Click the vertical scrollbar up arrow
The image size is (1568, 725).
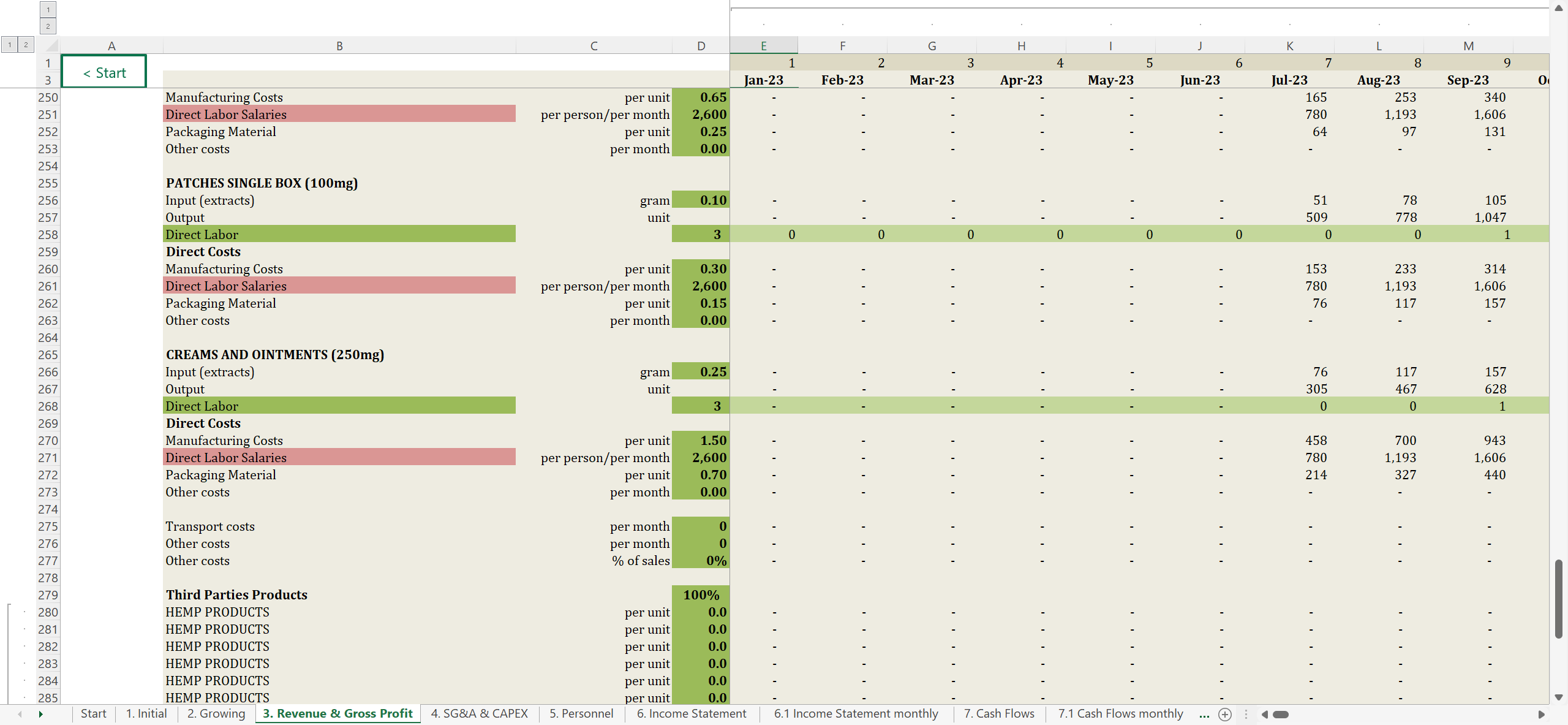(x=1559, y=8)
